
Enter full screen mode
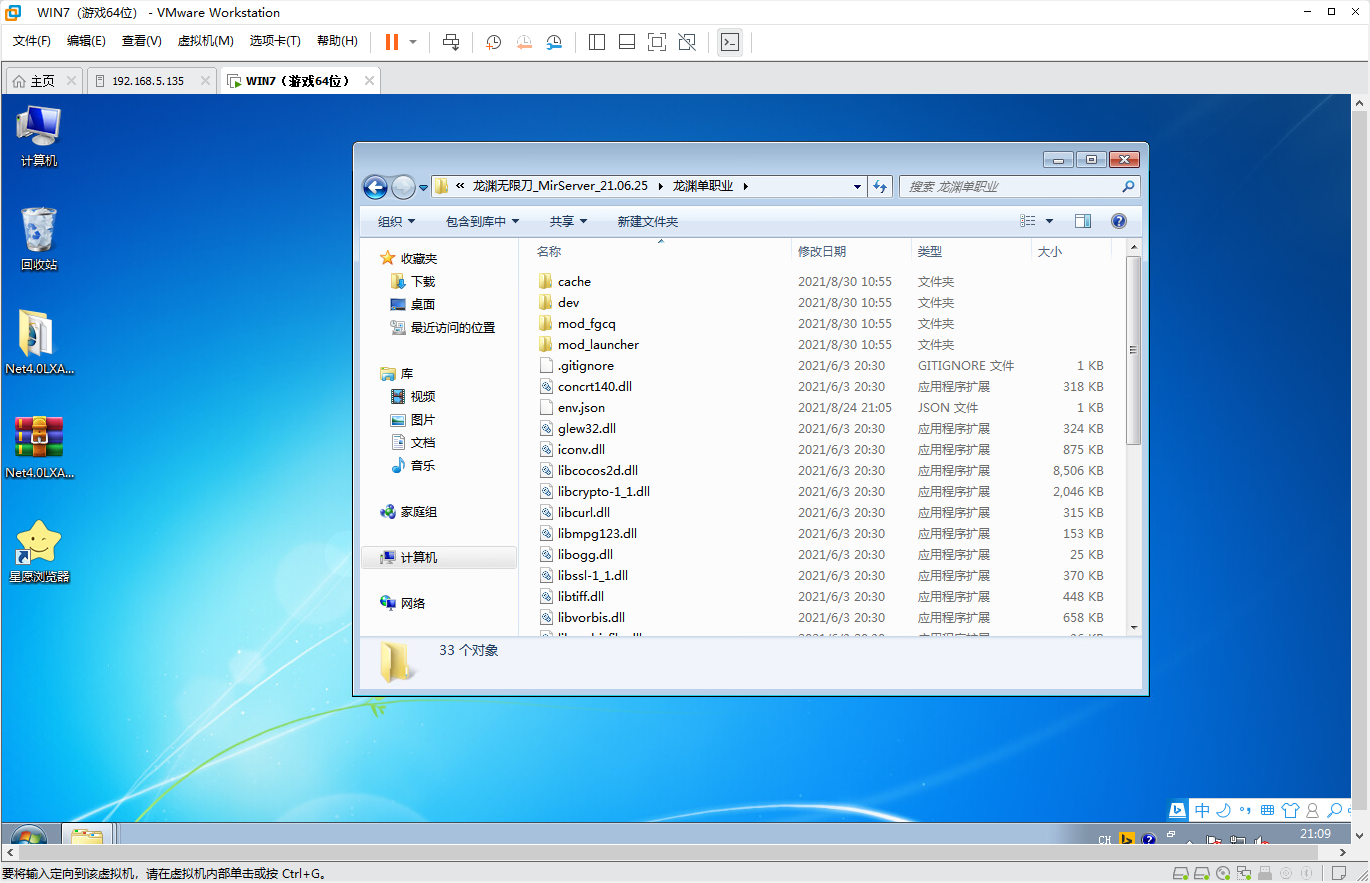[x=657, y=42]
